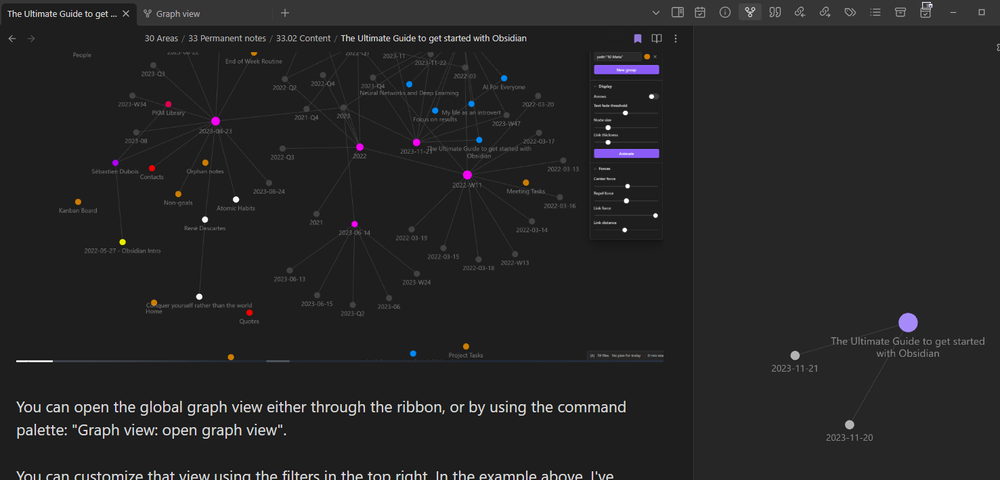Click the 2023-11-21 node in the local graph
The height and width of the screenshot is (480, 1000).
click(795, 356)
